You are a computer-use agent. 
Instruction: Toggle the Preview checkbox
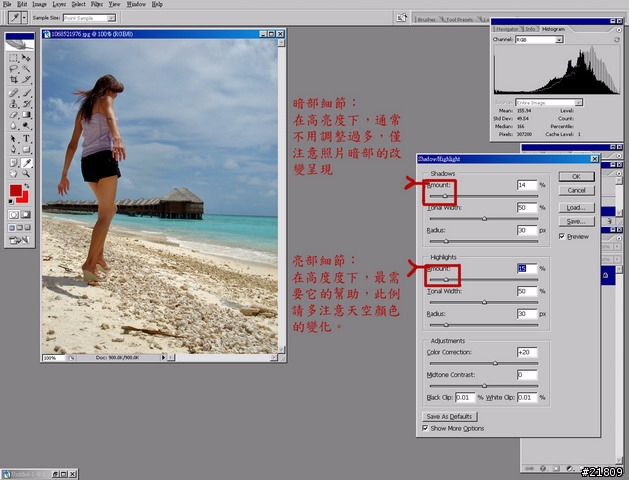(562, 236)
